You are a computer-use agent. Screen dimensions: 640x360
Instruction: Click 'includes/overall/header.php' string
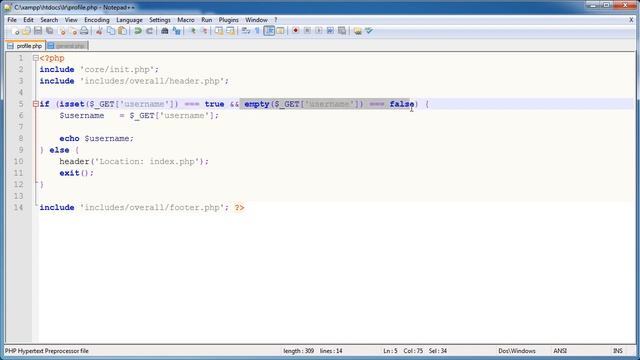tap(152, 81)
